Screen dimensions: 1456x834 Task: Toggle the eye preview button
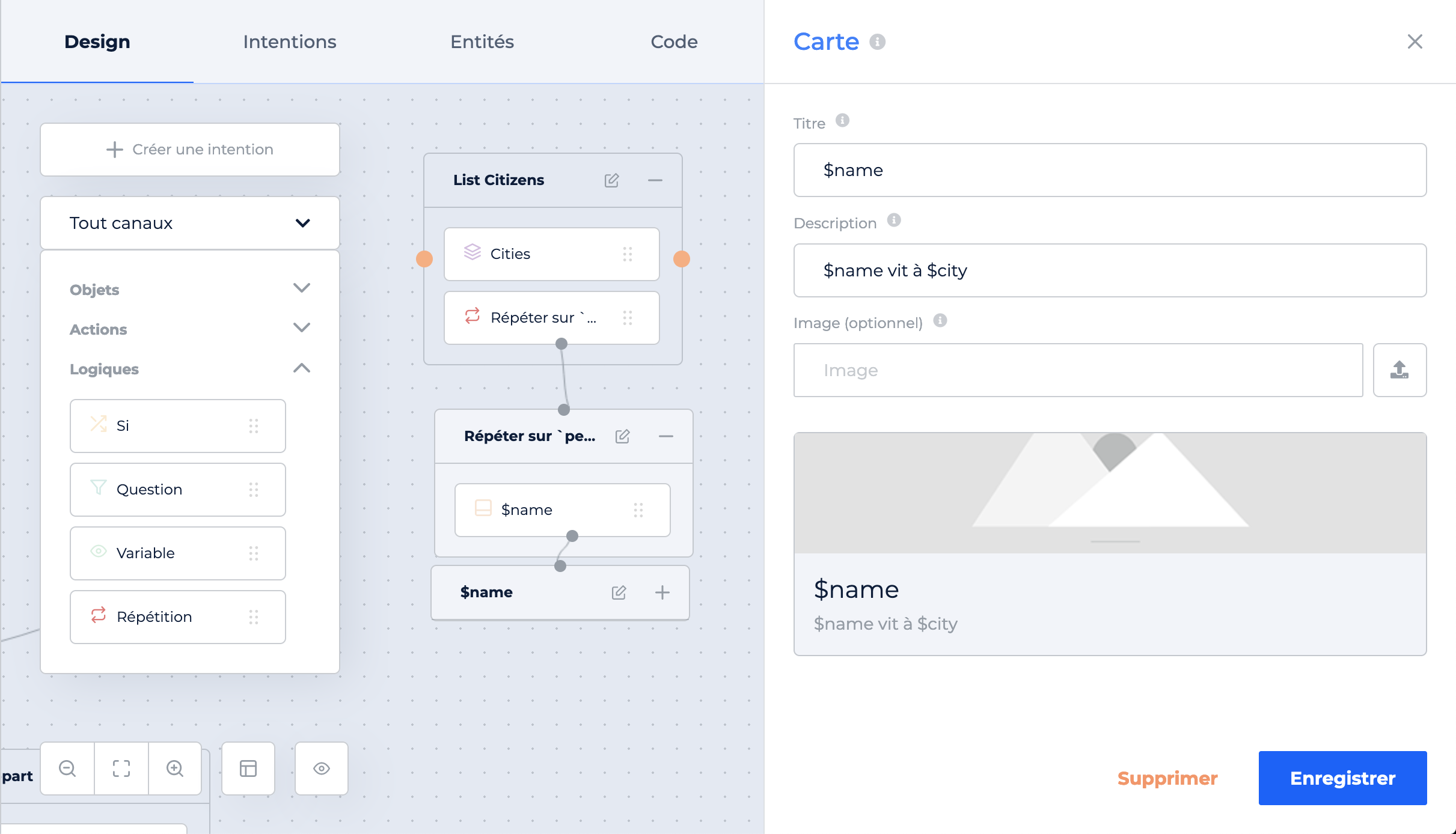[322, 769]
